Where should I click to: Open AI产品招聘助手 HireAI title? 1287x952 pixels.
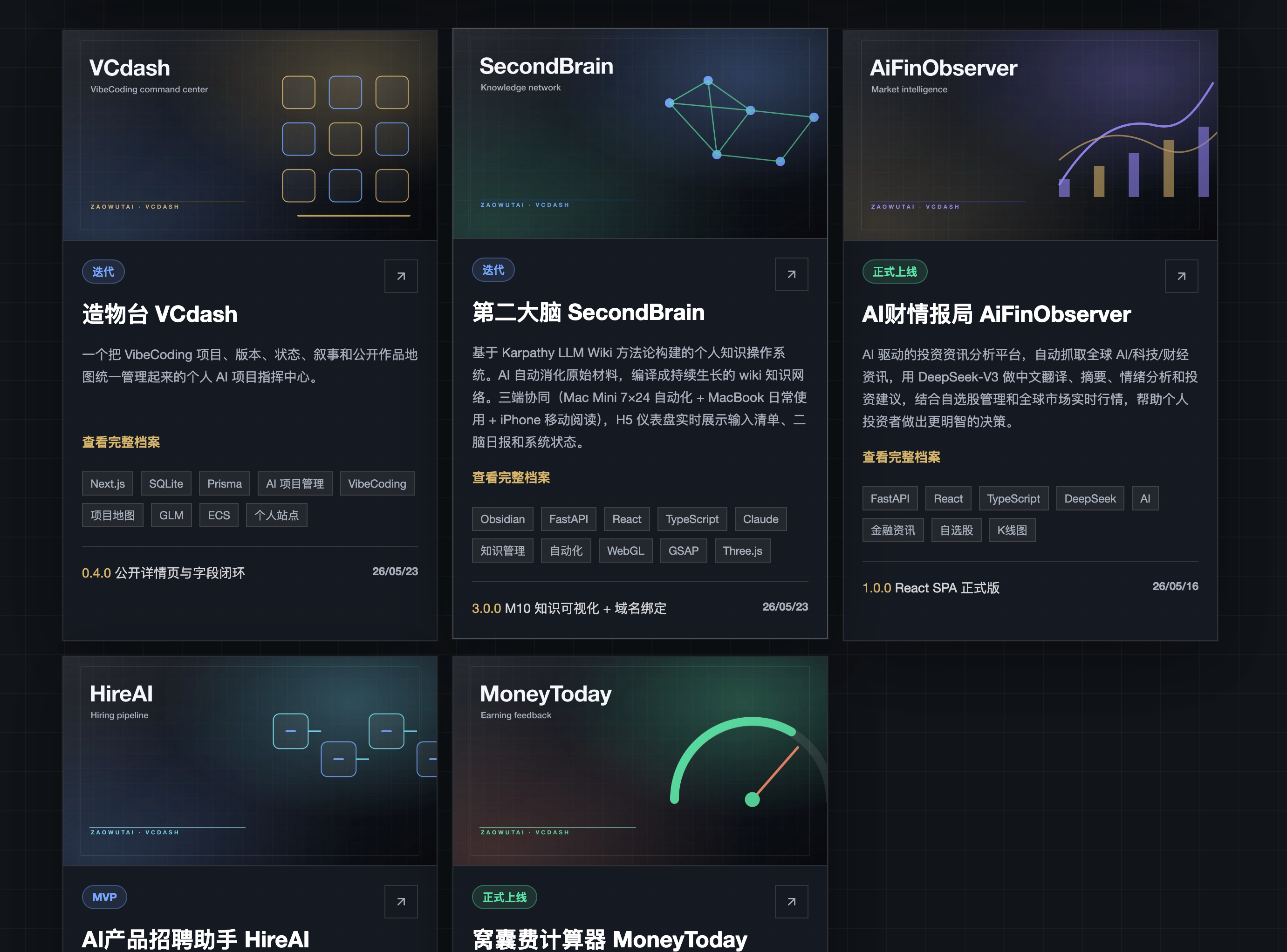[x=195, y=939]
